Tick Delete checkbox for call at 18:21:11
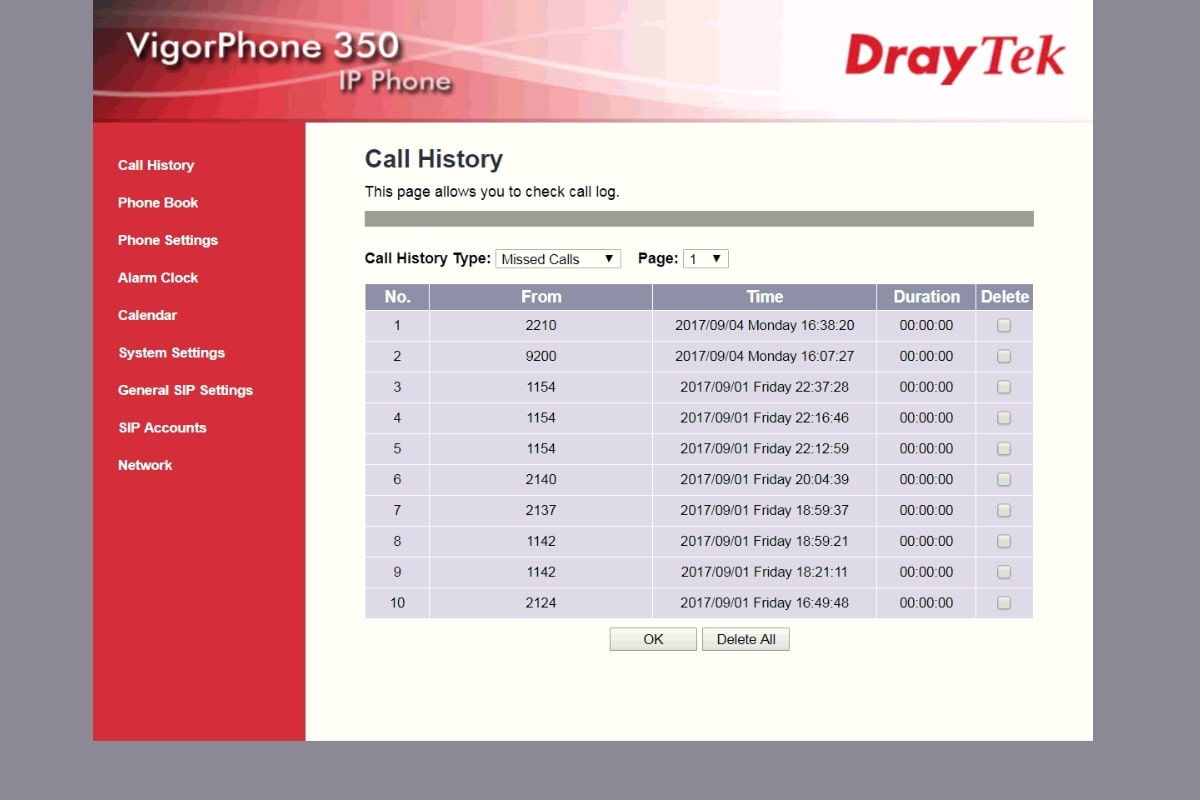Screen dimensions: 1200x800 tap(1004, 572)
